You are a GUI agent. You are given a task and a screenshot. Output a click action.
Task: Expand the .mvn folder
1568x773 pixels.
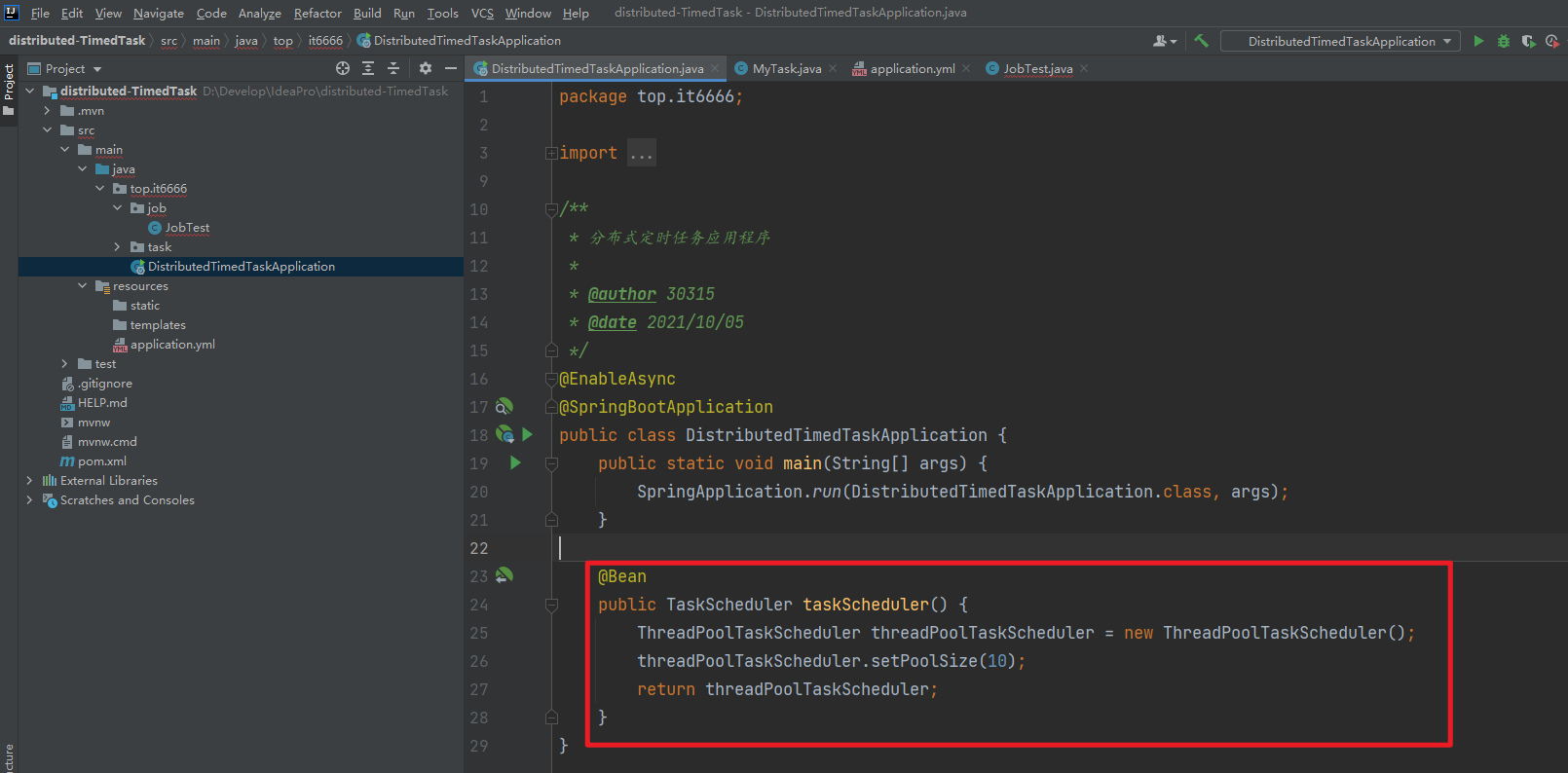click(x=47, y=110)
